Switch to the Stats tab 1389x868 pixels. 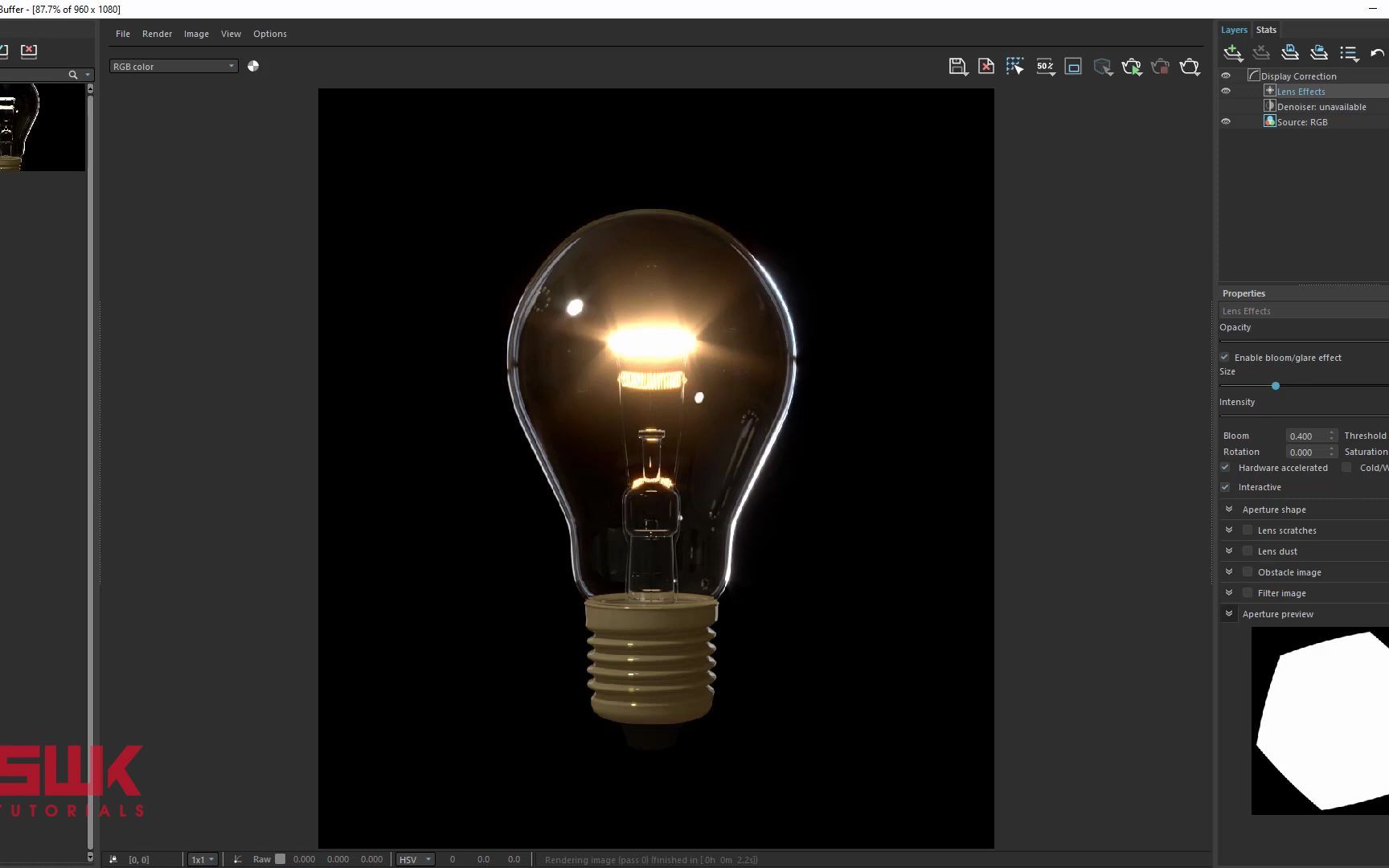coord(1266,29)
